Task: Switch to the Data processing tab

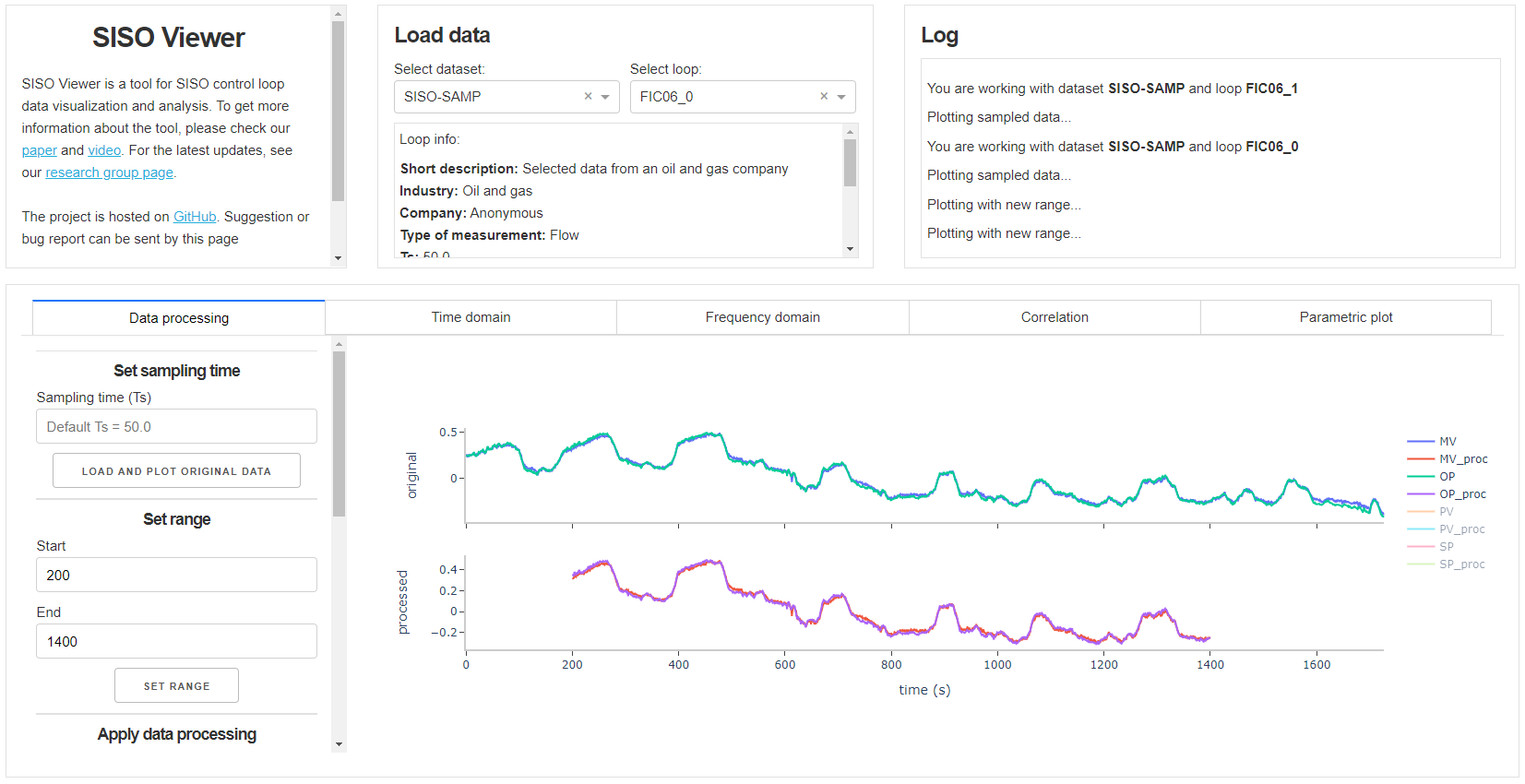Action: (179, 318)
